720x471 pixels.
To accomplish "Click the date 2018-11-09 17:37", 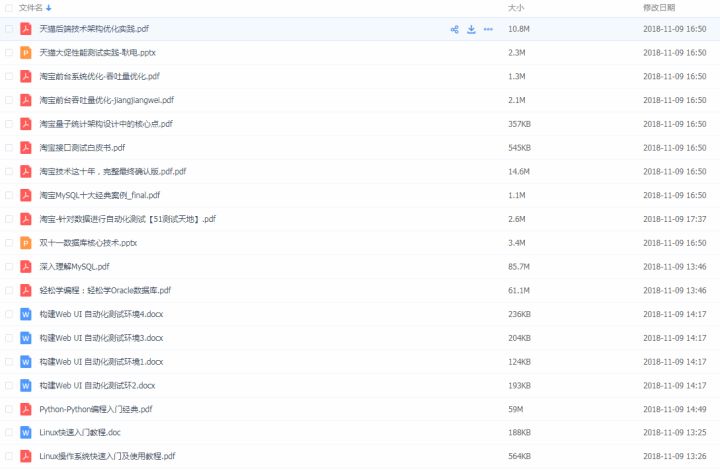I will [675, 219].
